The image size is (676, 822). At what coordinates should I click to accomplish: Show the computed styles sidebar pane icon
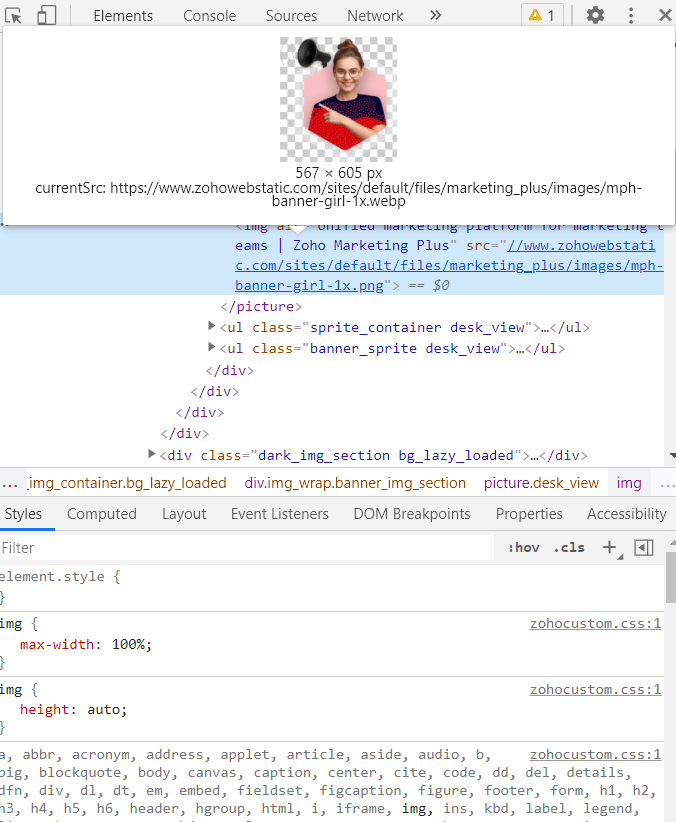pos(644,547)
